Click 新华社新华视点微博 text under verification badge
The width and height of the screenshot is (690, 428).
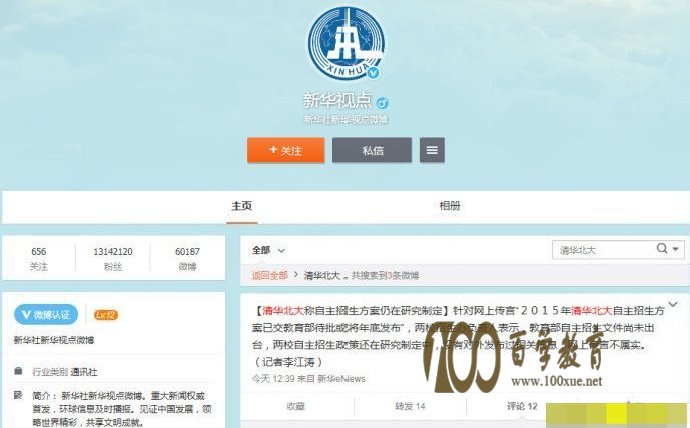(x=54, y=340)
